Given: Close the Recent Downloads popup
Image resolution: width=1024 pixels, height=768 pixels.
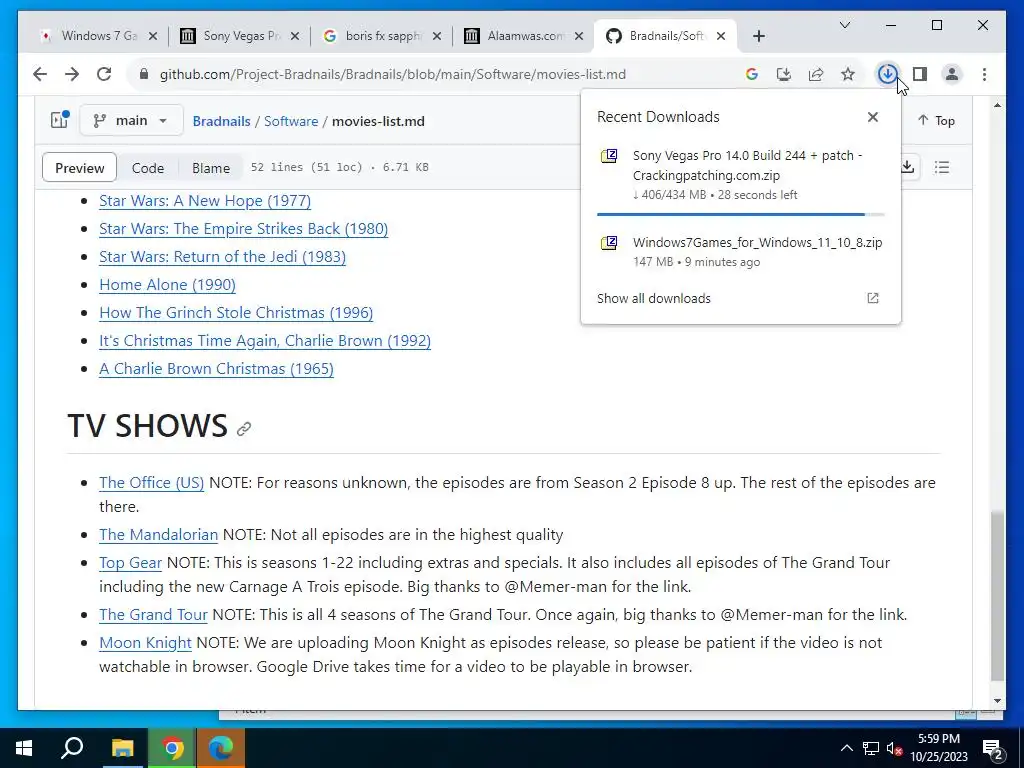Looking at the screenshot, I should coord(872,117).
